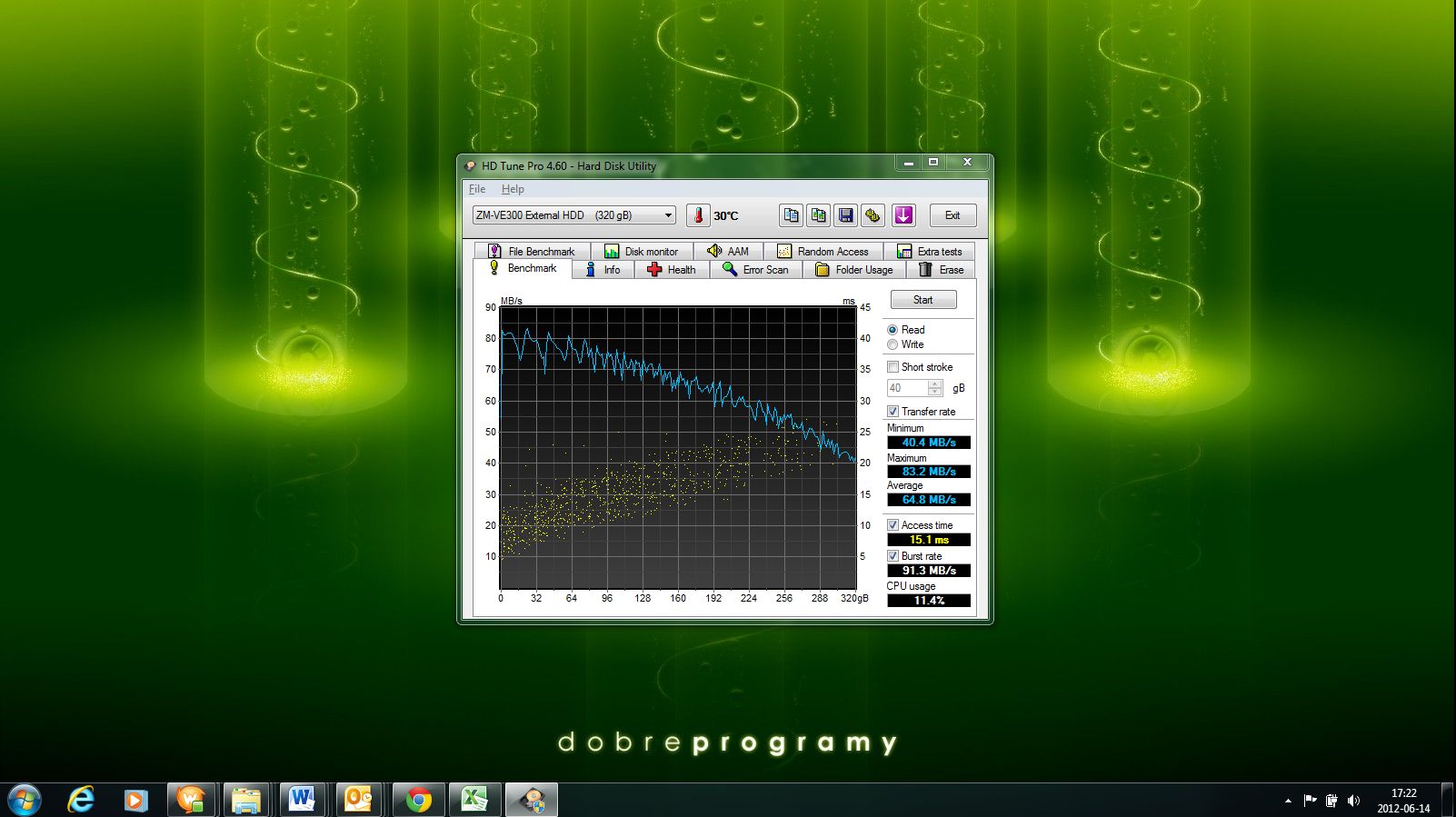Click the HD Tune taskbar icon
Image resolution: width=1456 pixels, height=817 pixels.
tap(532, 800)
